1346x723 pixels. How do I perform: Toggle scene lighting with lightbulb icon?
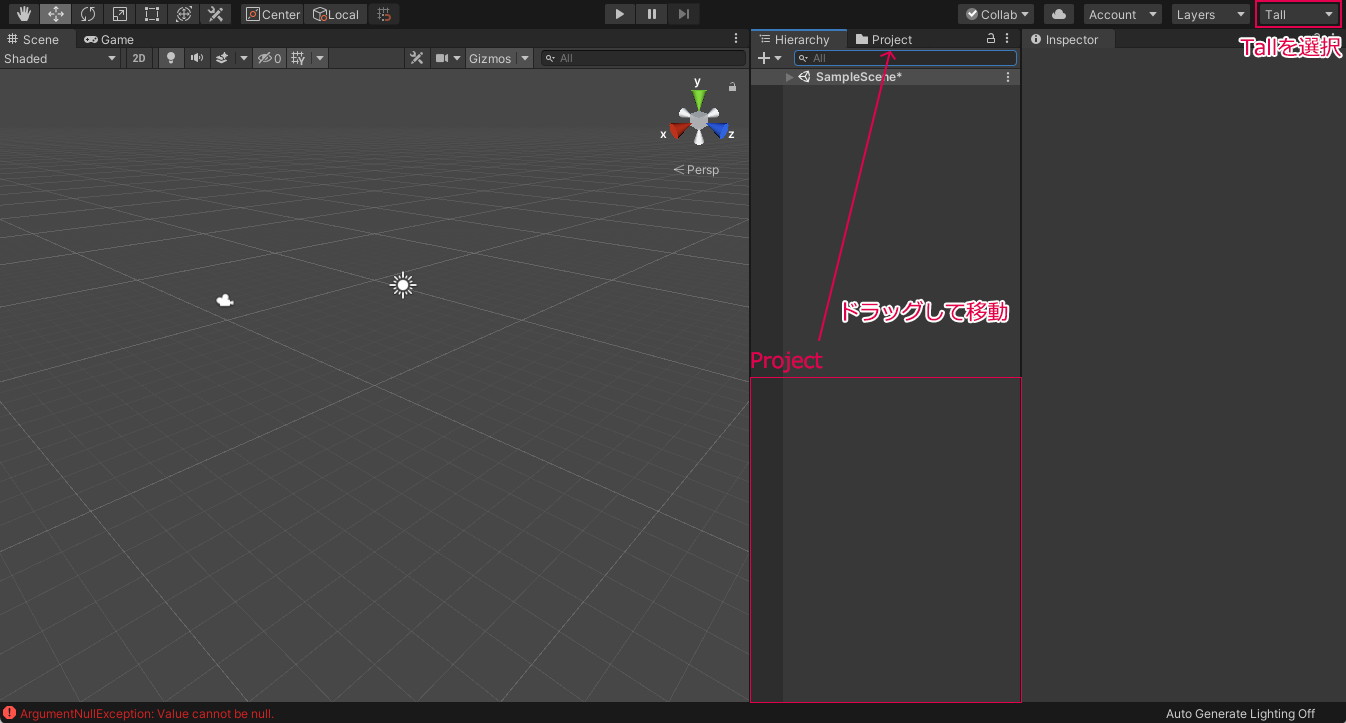tap(171, 58)
